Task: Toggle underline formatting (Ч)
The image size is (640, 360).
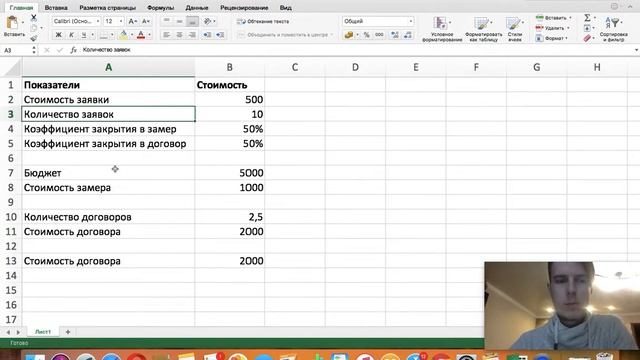Action: (x=84, y=35)
